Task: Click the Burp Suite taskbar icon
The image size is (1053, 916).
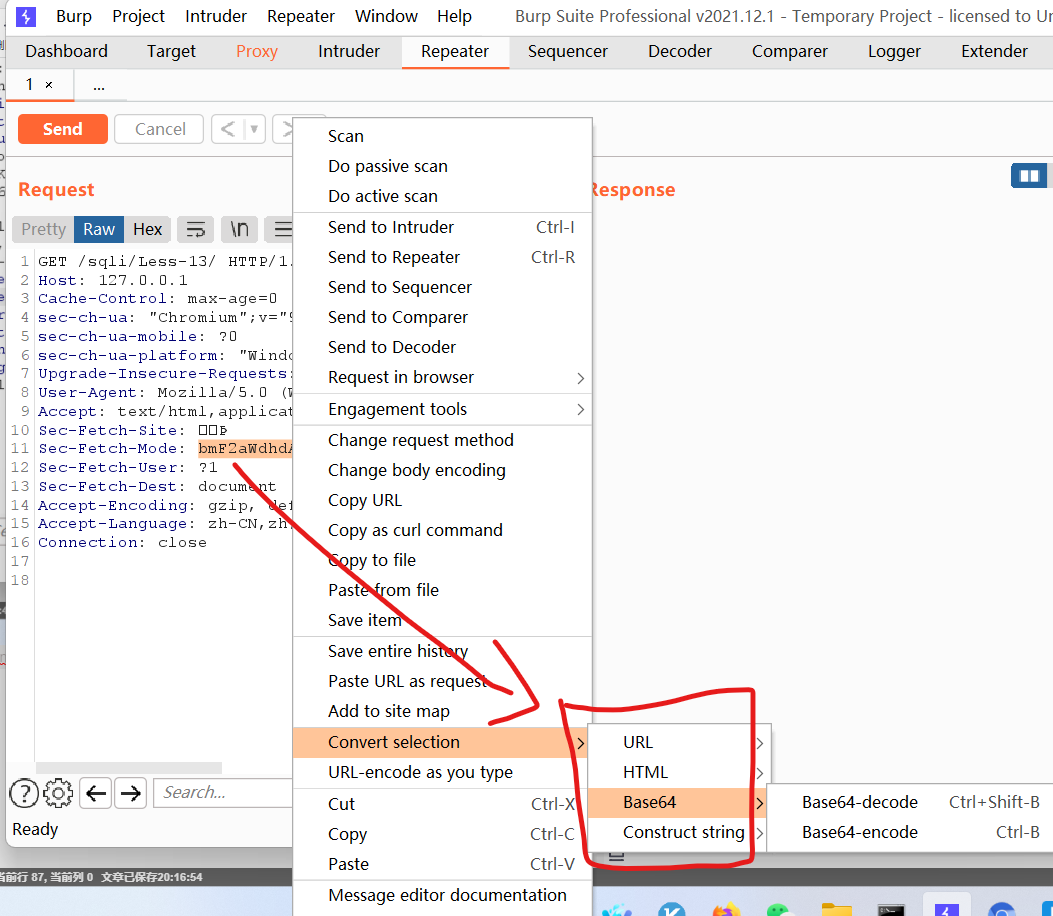Action: [x=946, y=908]
